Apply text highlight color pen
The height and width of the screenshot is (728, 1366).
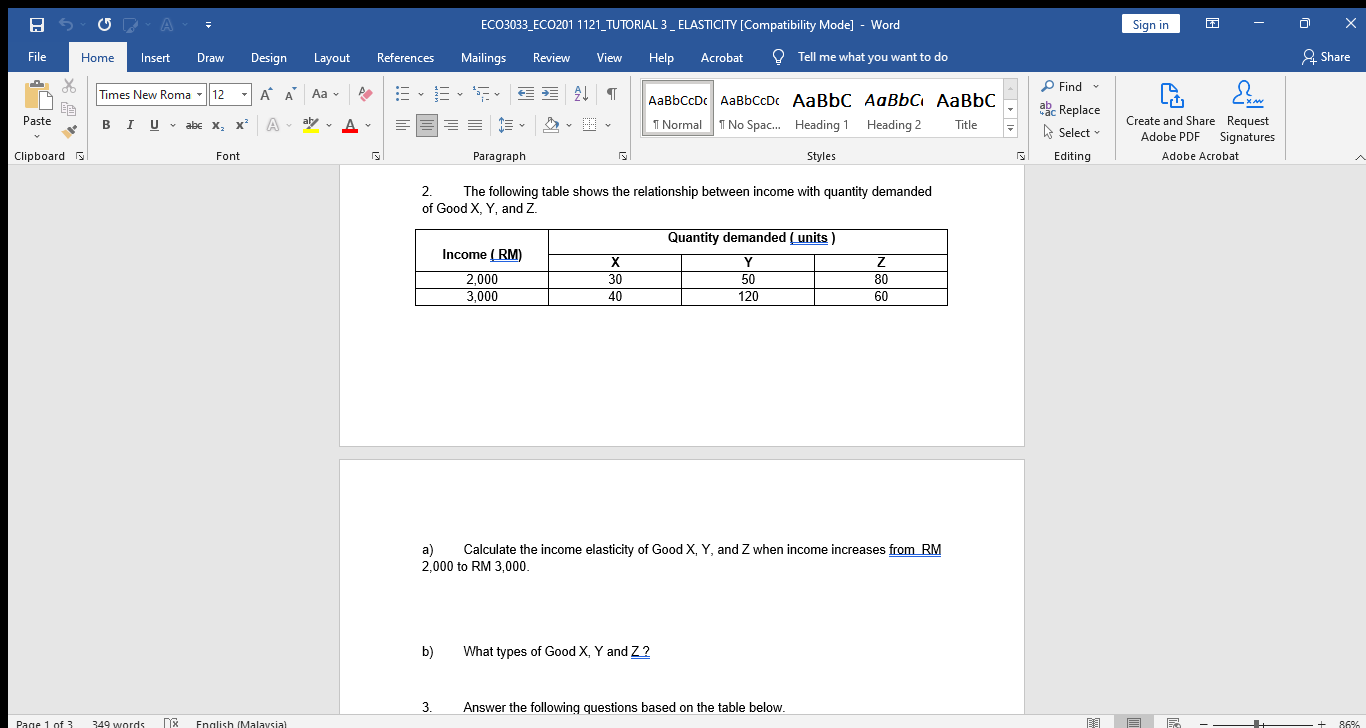[x=311, y=125]
